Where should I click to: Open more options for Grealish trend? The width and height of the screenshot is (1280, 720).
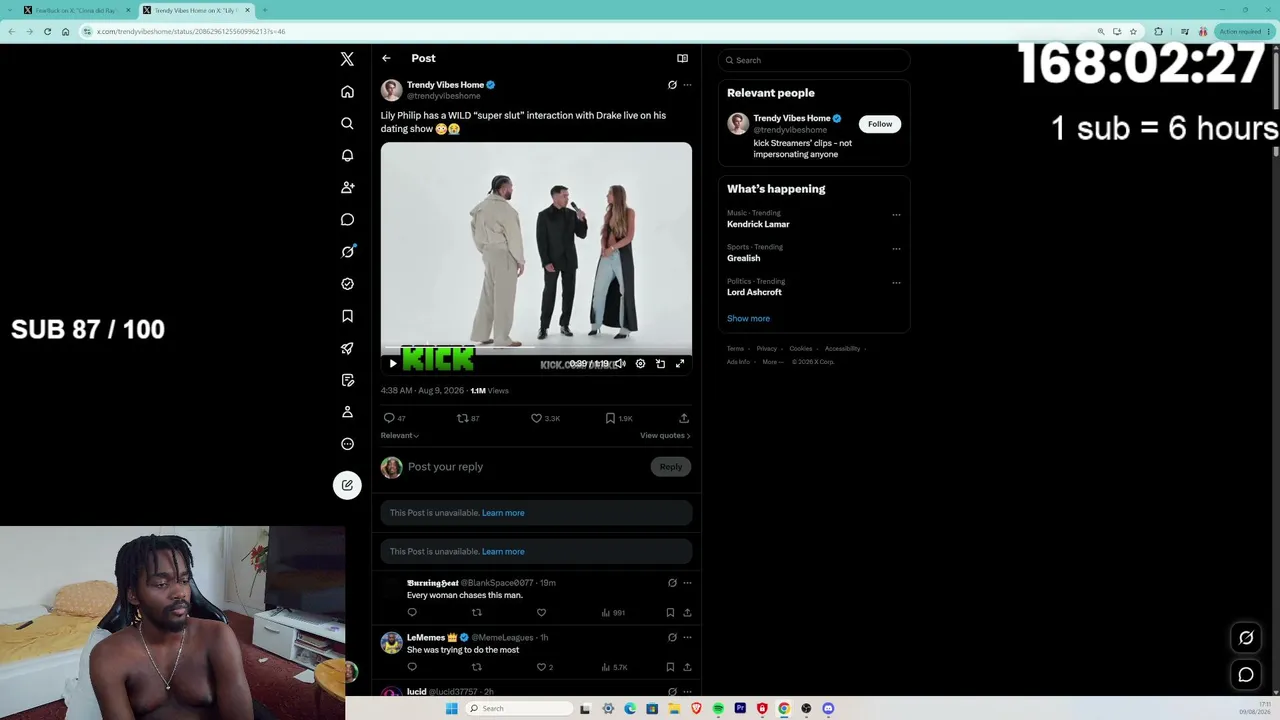(896, 249)
